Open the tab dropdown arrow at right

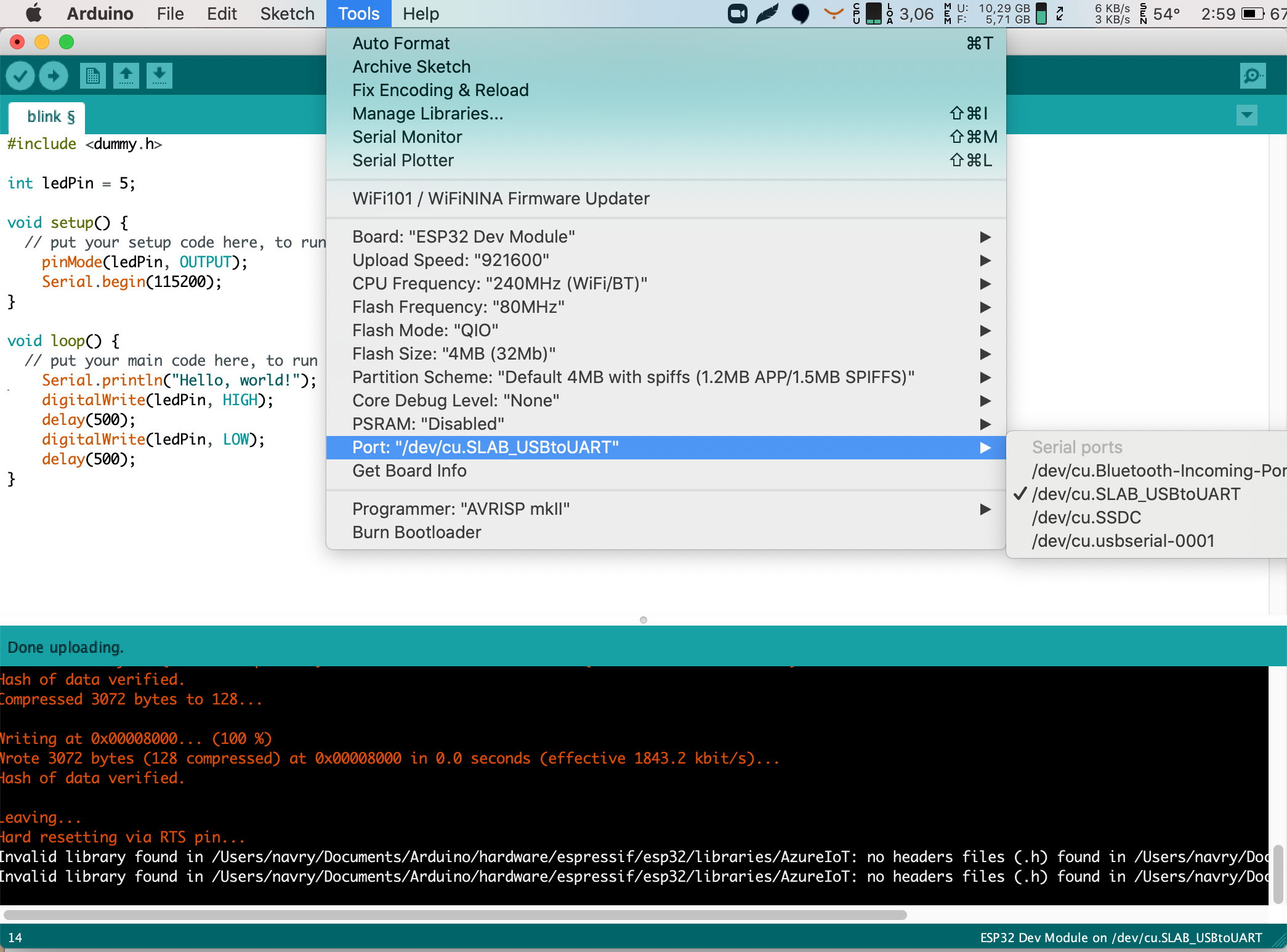click(x=1246, y=115)
